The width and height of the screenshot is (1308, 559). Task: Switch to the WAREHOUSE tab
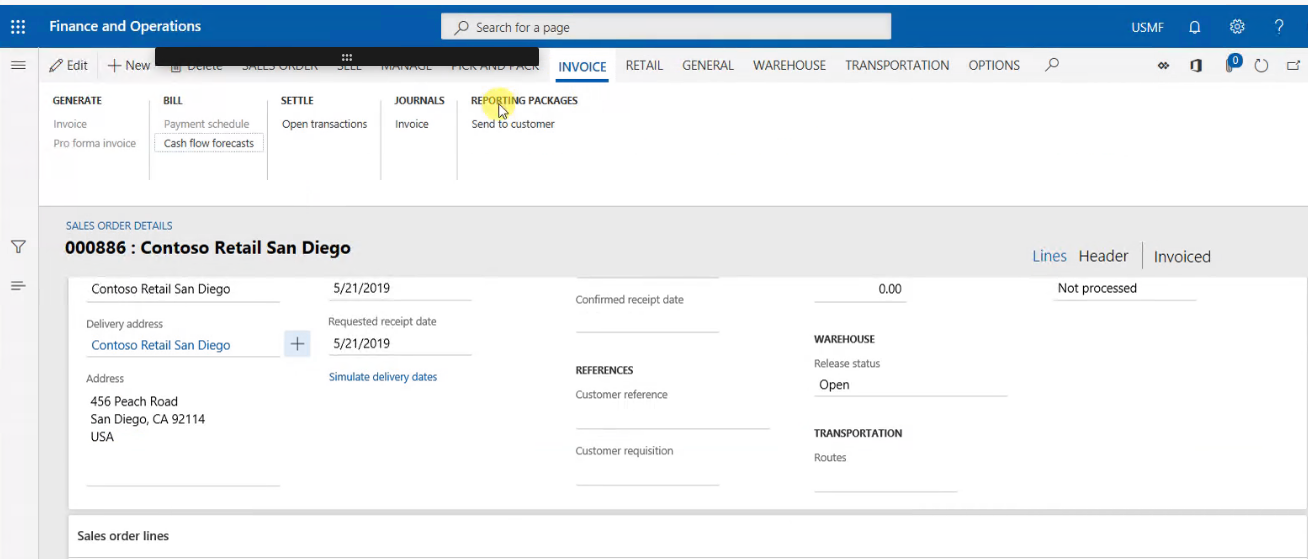789,65
